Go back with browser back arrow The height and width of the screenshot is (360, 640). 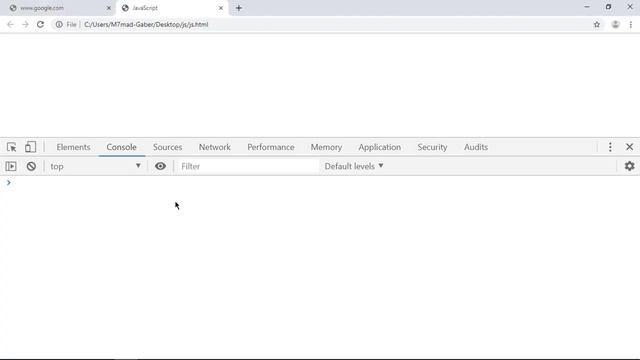[x=10, y=24]
